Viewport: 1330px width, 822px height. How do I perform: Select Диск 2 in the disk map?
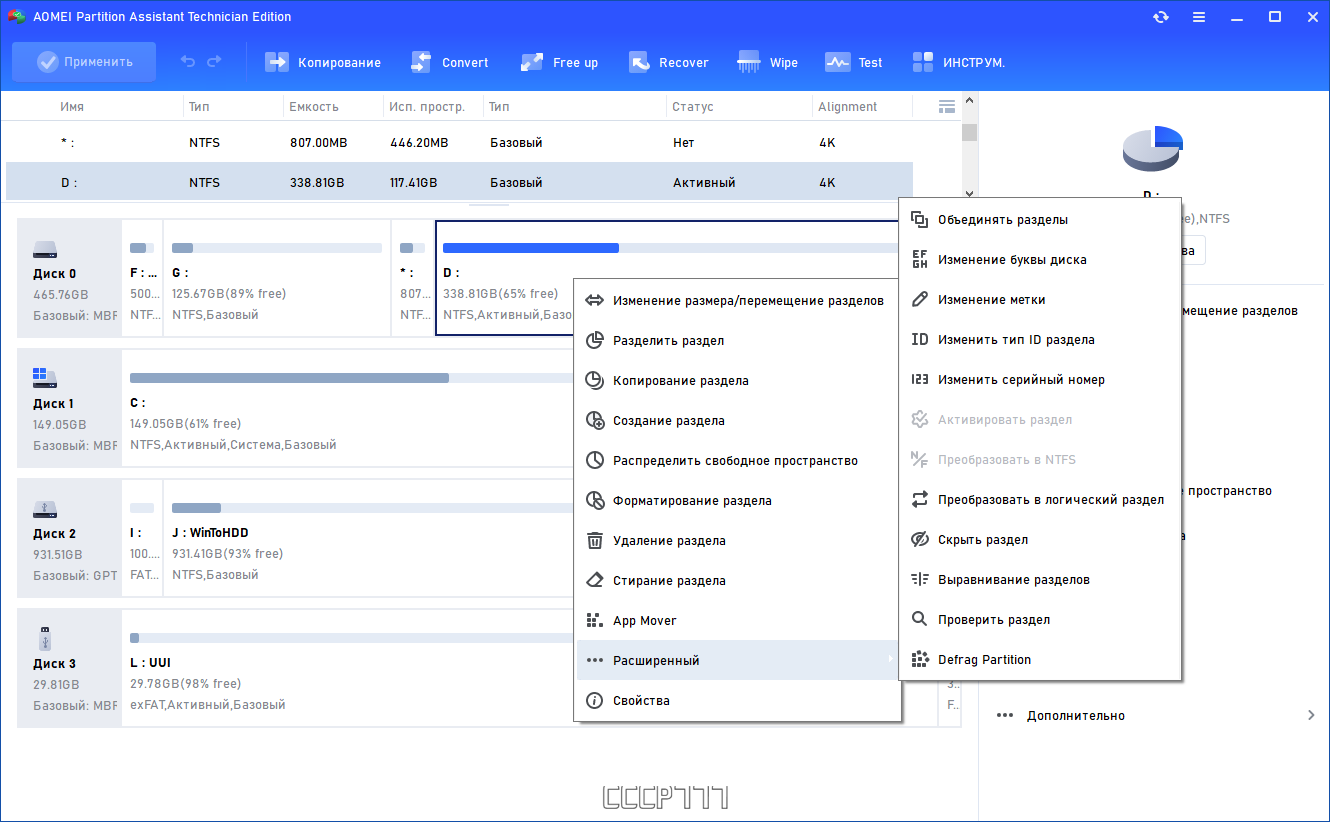[69, 543]
